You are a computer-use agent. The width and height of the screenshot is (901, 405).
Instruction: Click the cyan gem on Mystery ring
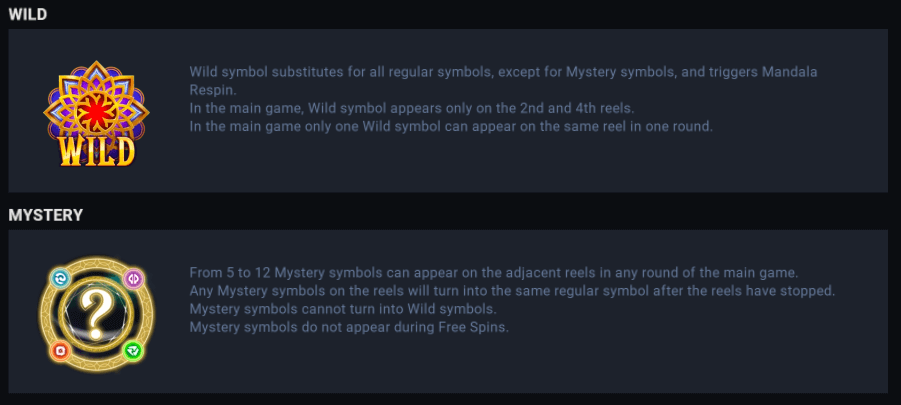click(59, 277)
